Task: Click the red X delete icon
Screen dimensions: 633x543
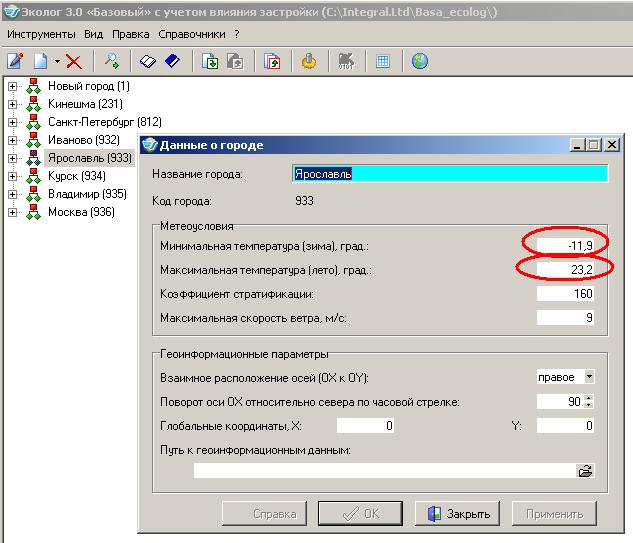Action: tap(73, 61)
